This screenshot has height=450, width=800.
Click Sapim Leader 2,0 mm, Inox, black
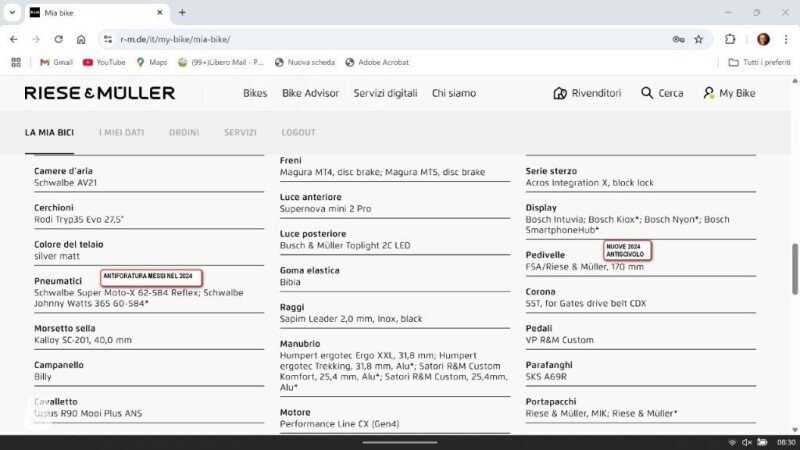351,319
